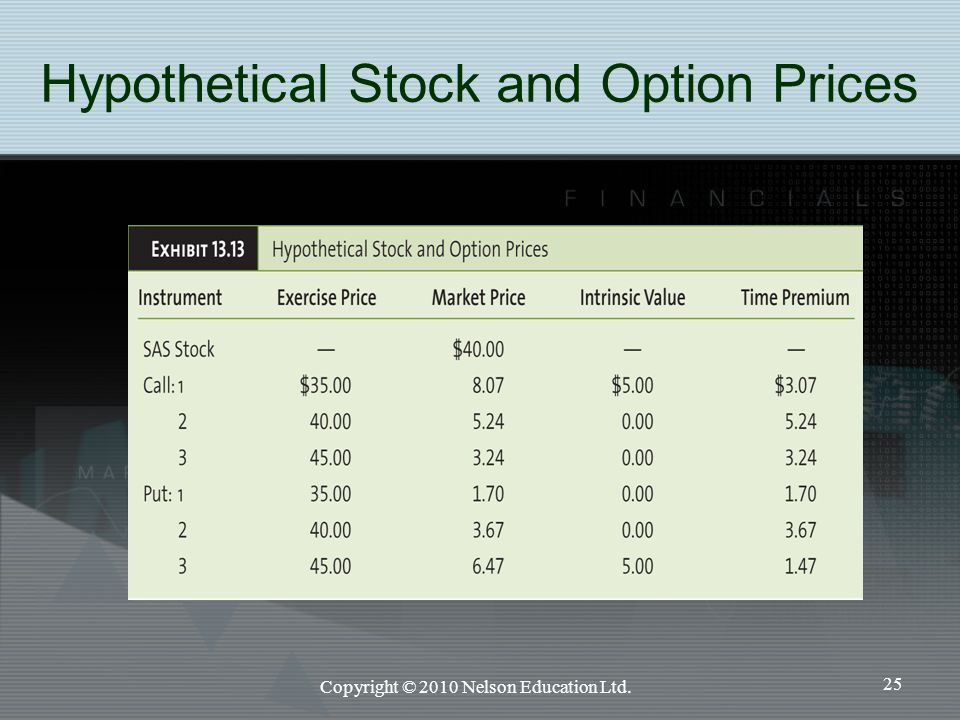Click the $40.00 SAS Stock market price

tap(478, 349)
